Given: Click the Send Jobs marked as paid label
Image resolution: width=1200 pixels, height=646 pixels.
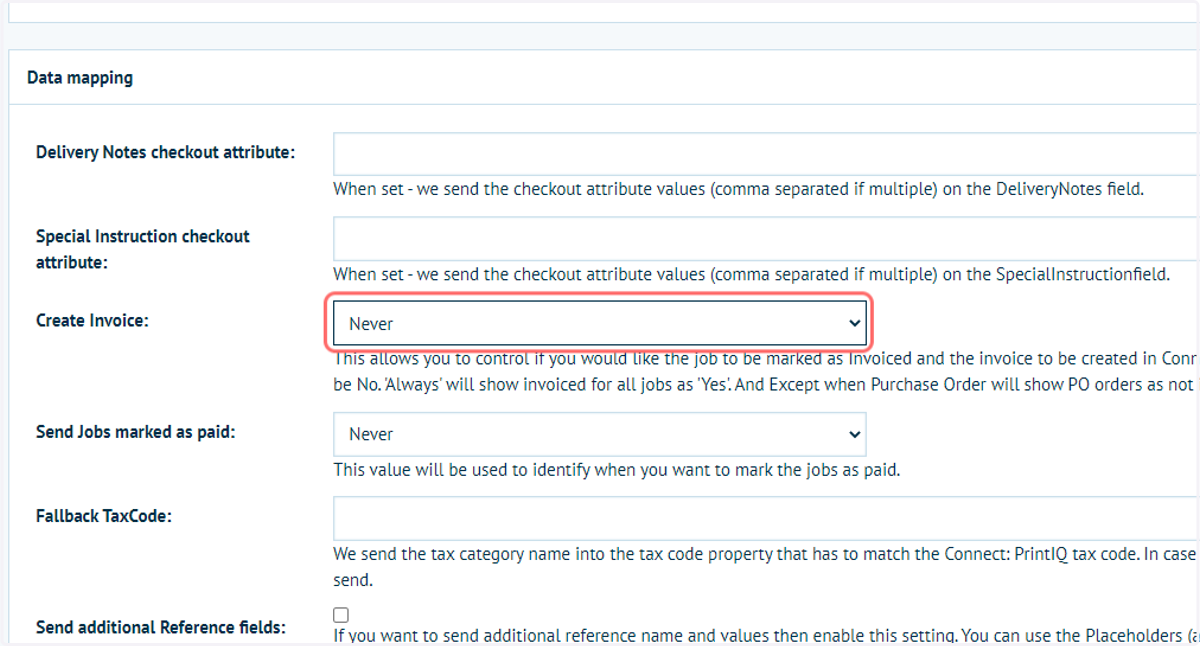Looking at the screenshot, I should pos(136,432).
